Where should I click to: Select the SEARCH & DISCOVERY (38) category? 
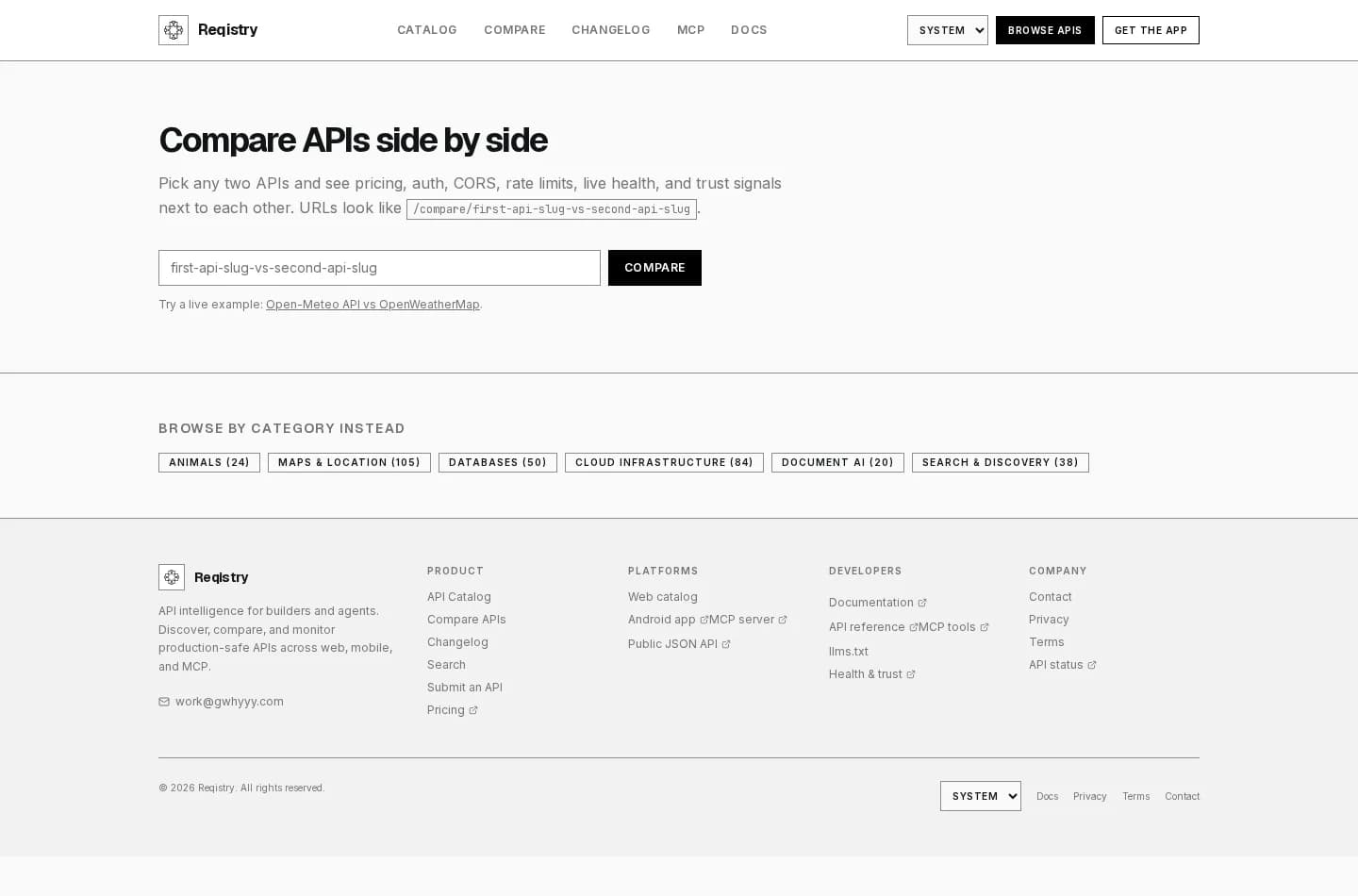tap(1001, 463)
